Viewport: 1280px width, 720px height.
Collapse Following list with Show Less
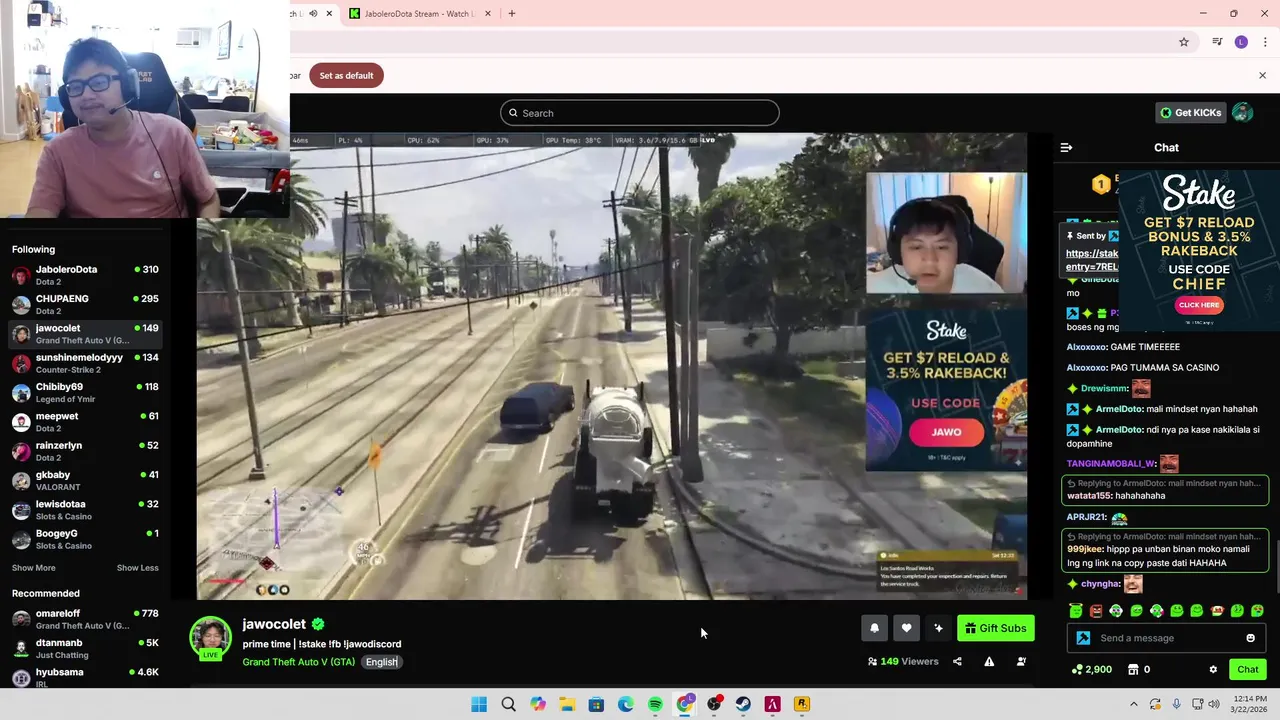[x=137, y=568]
